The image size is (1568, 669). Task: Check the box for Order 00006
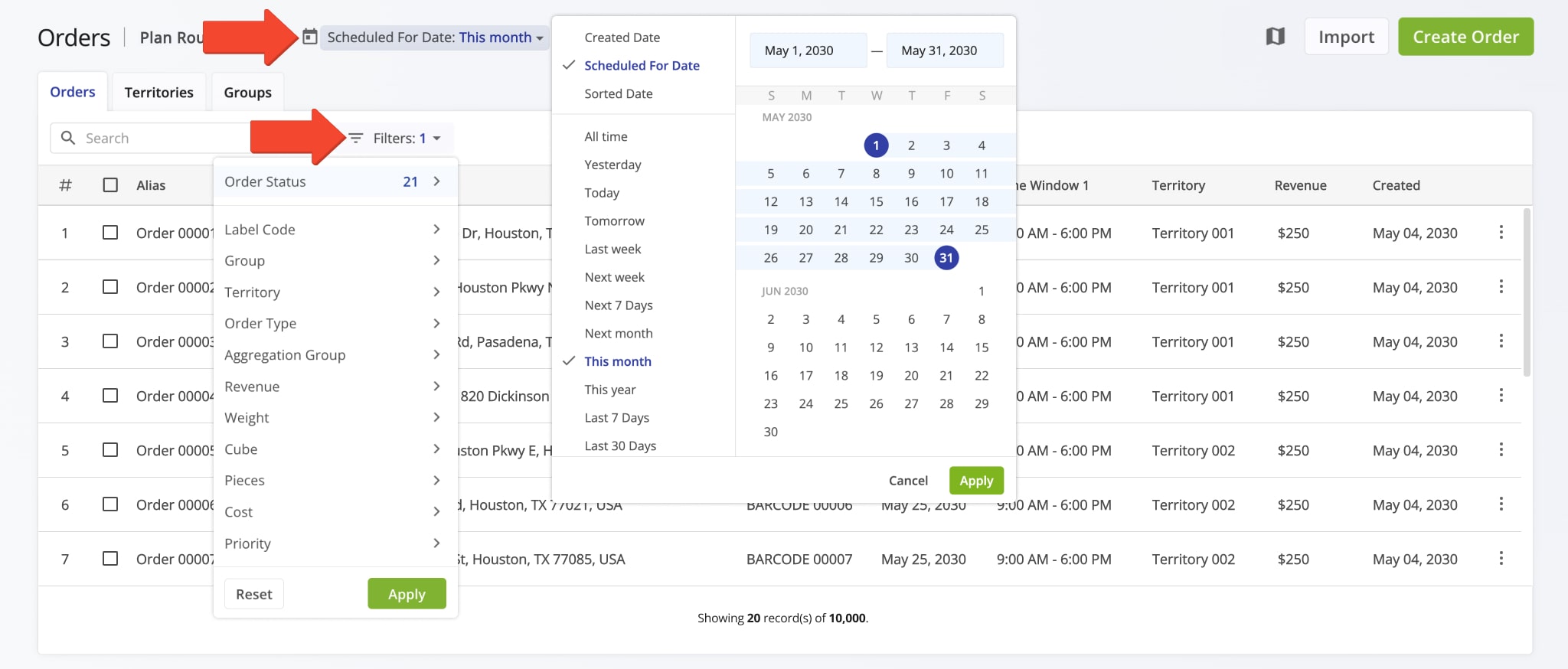tap(110, 504)
